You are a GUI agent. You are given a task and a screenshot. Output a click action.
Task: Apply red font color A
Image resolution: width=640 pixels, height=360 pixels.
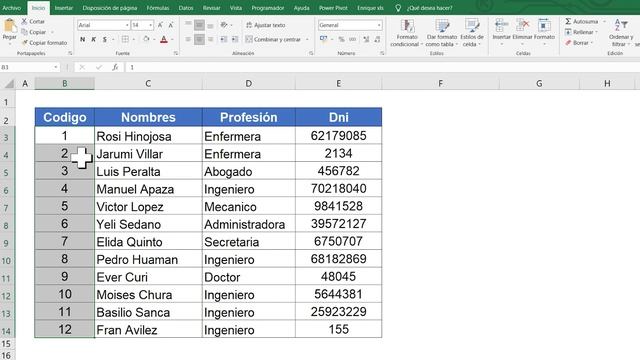164,39
